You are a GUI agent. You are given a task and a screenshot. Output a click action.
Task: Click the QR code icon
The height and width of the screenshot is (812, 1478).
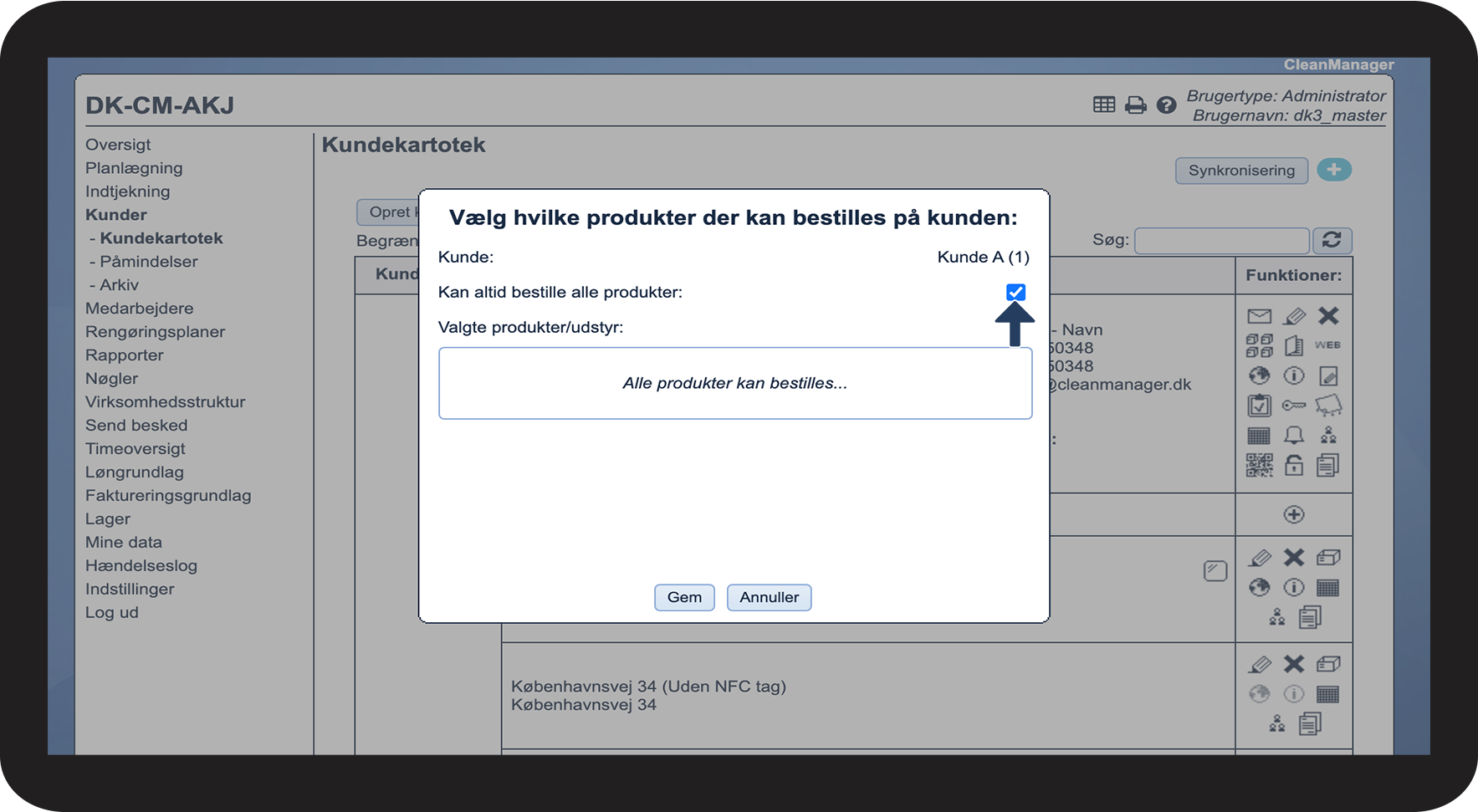point(1259,465)
